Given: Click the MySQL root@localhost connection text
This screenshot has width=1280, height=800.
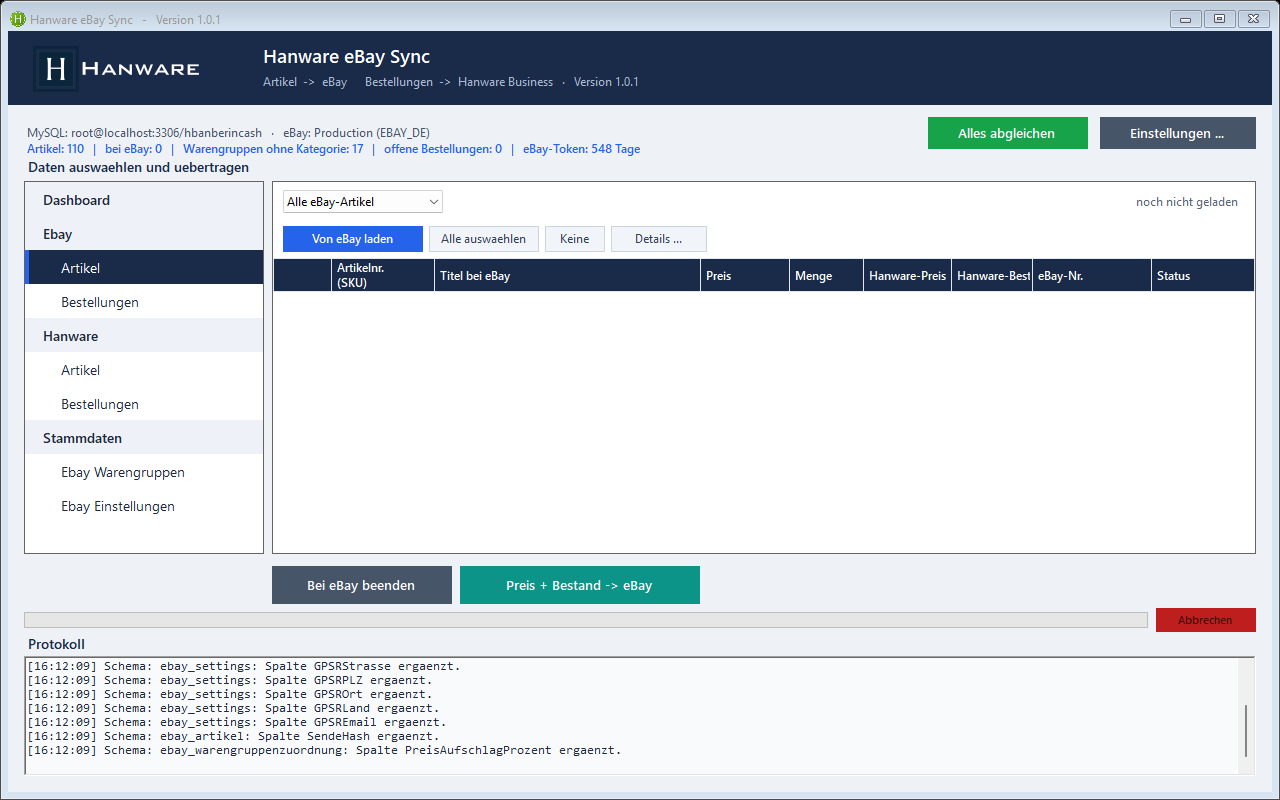Looking at the screenshot, I should 144,133.
